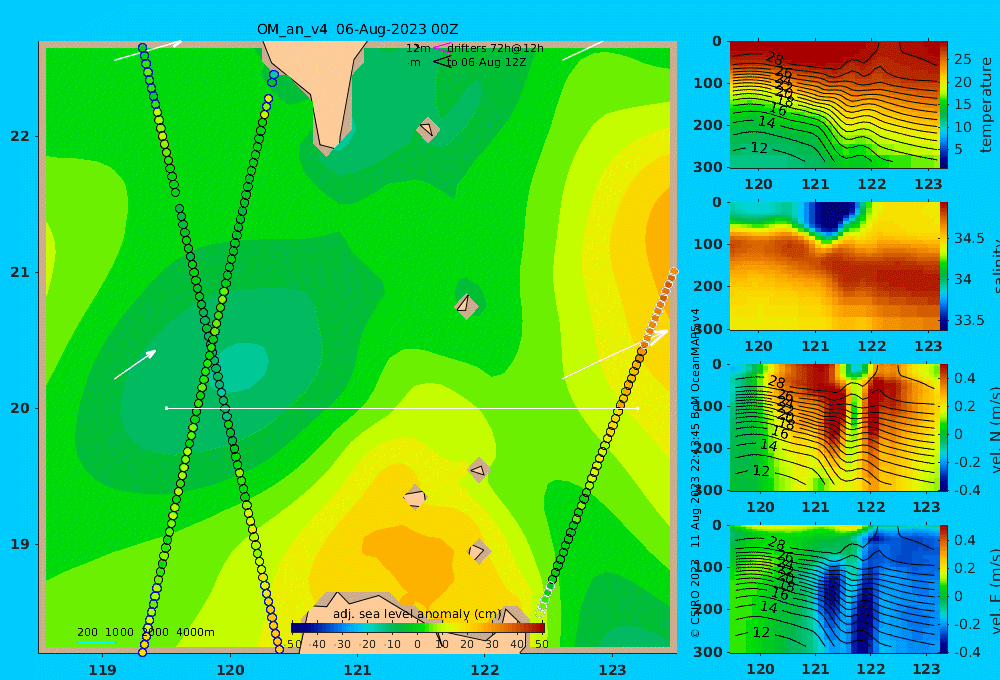Click the 'adj. sea level anomaly (cm)' label
This screenshot has height=680, width=1000.
417,614
